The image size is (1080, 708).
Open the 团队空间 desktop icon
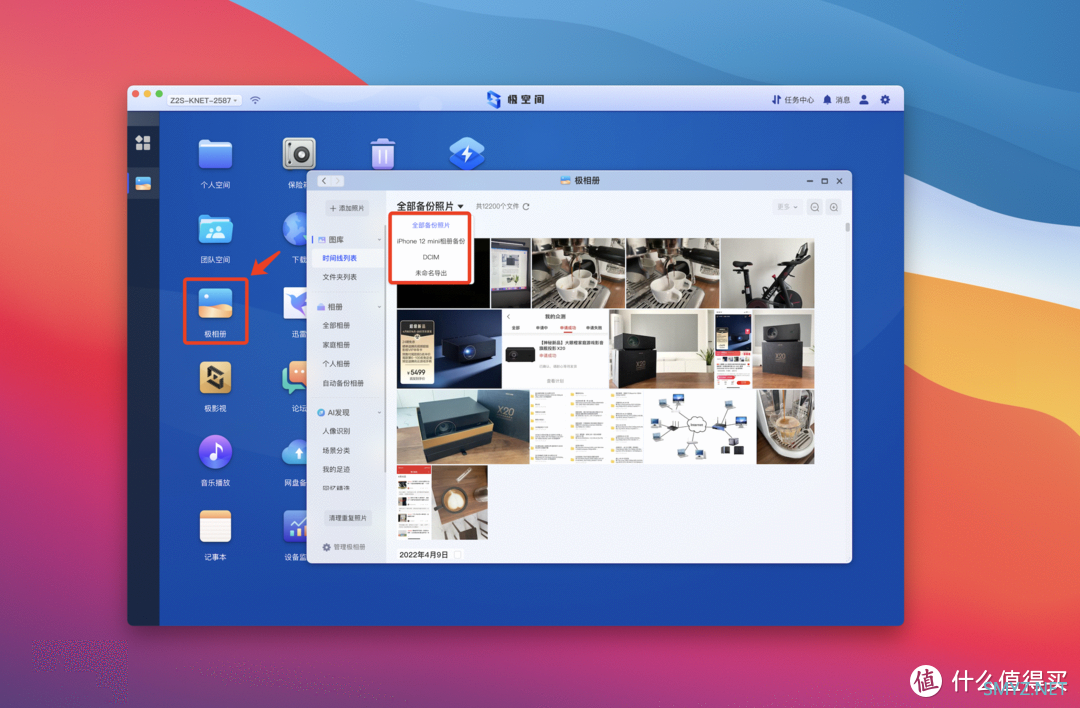[215, 229]
